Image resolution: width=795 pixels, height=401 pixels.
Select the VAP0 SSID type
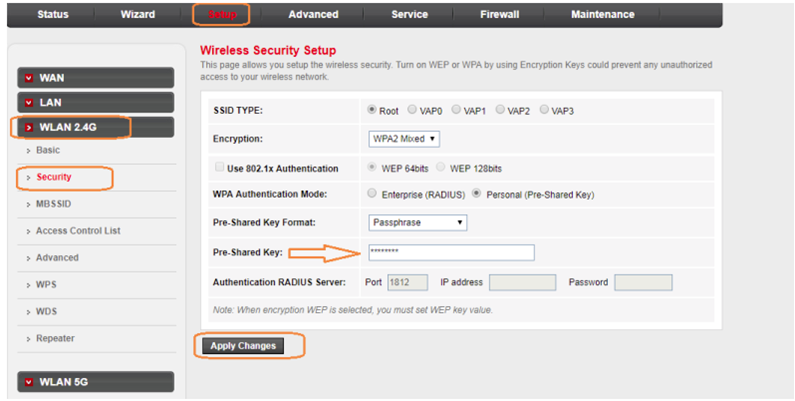tap(411, 110)
